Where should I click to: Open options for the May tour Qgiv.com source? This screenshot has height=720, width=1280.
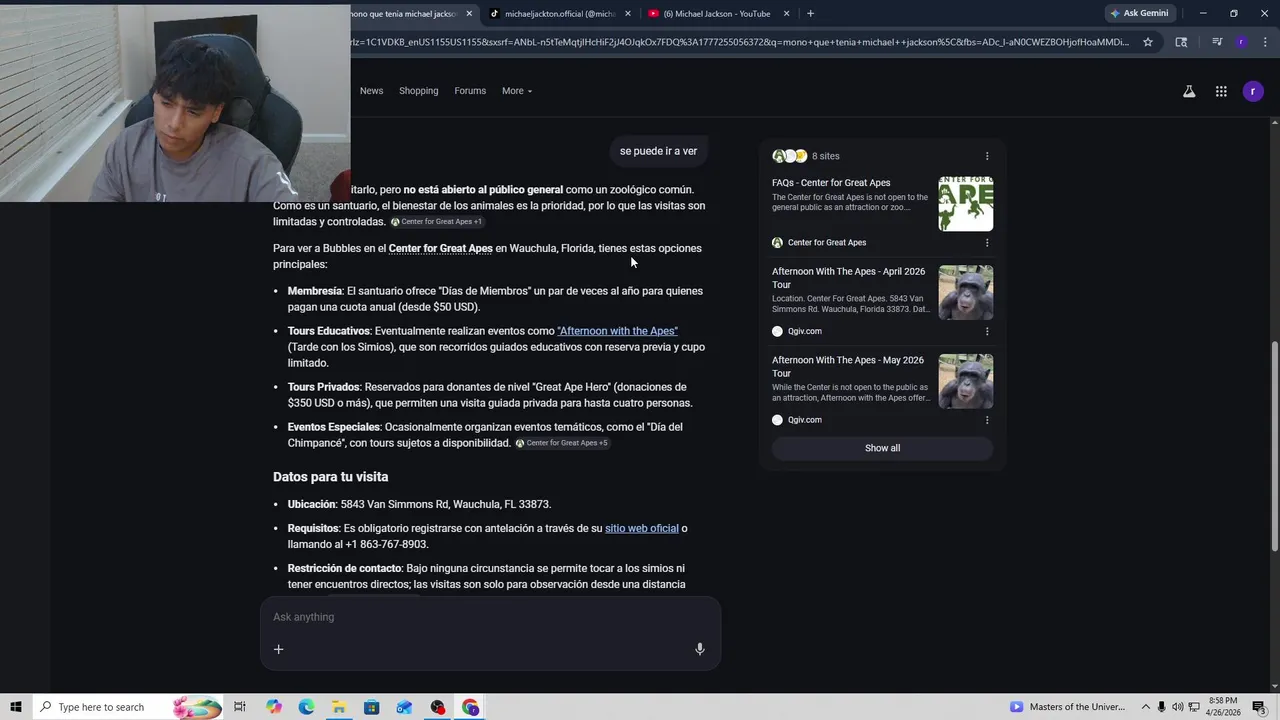987,420
